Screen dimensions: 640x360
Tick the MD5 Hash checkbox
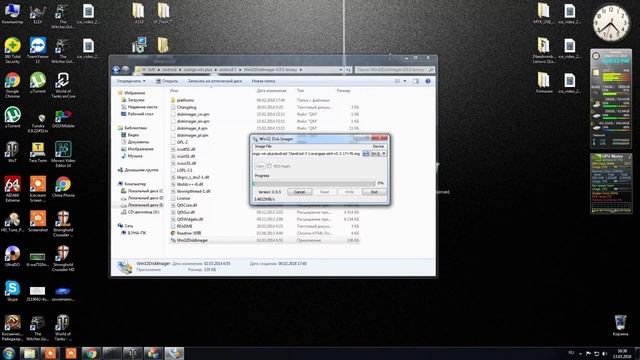click(x=269, y=166)
